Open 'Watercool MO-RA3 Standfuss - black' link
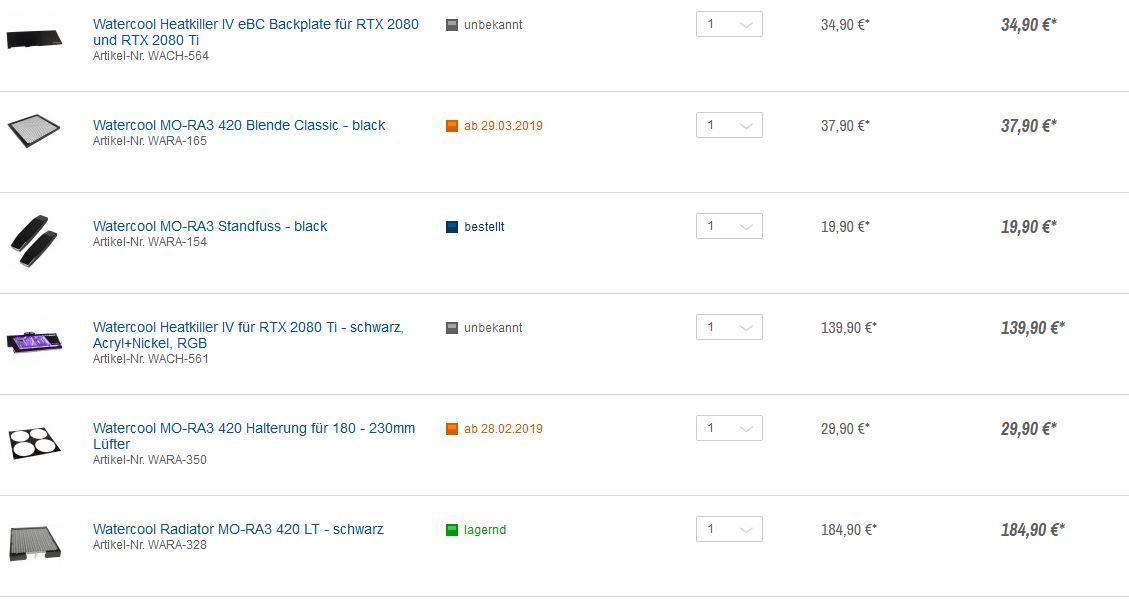Screen dimensions: 1129x600 tap(210, 226)
